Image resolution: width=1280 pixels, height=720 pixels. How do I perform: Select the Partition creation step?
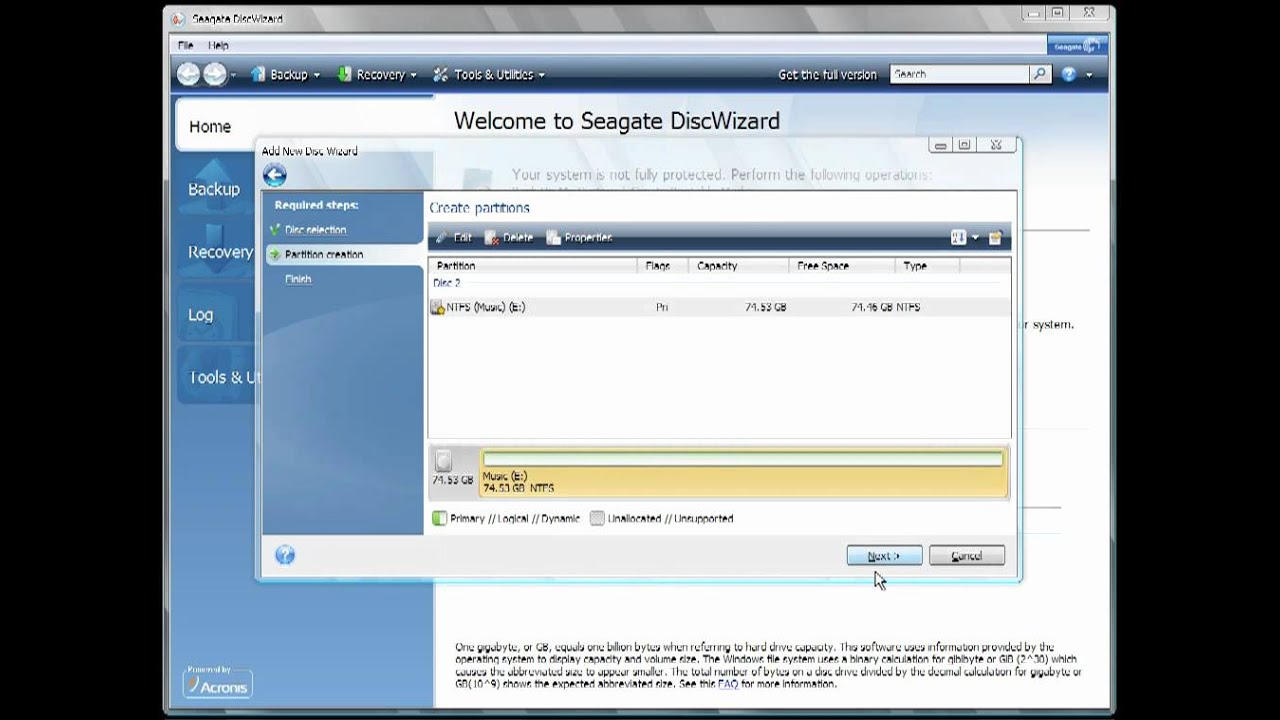tap(323, 254)
